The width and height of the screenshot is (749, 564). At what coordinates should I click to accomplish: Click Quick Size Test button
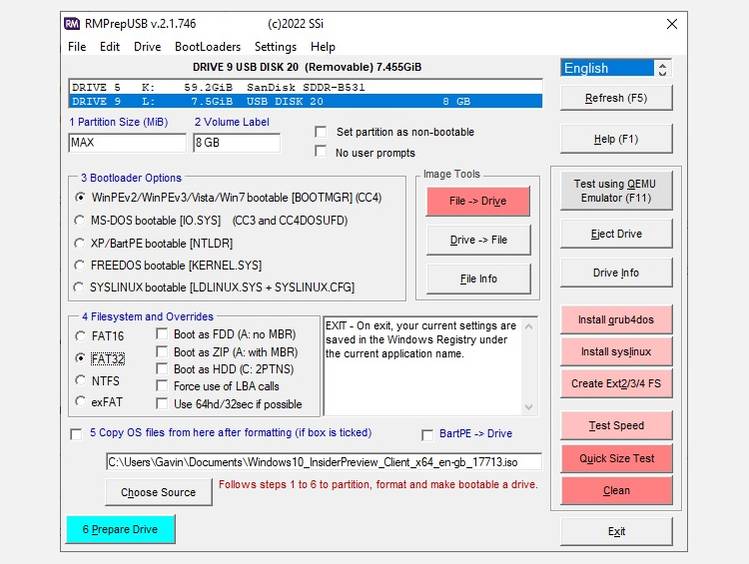pos(616,458)
